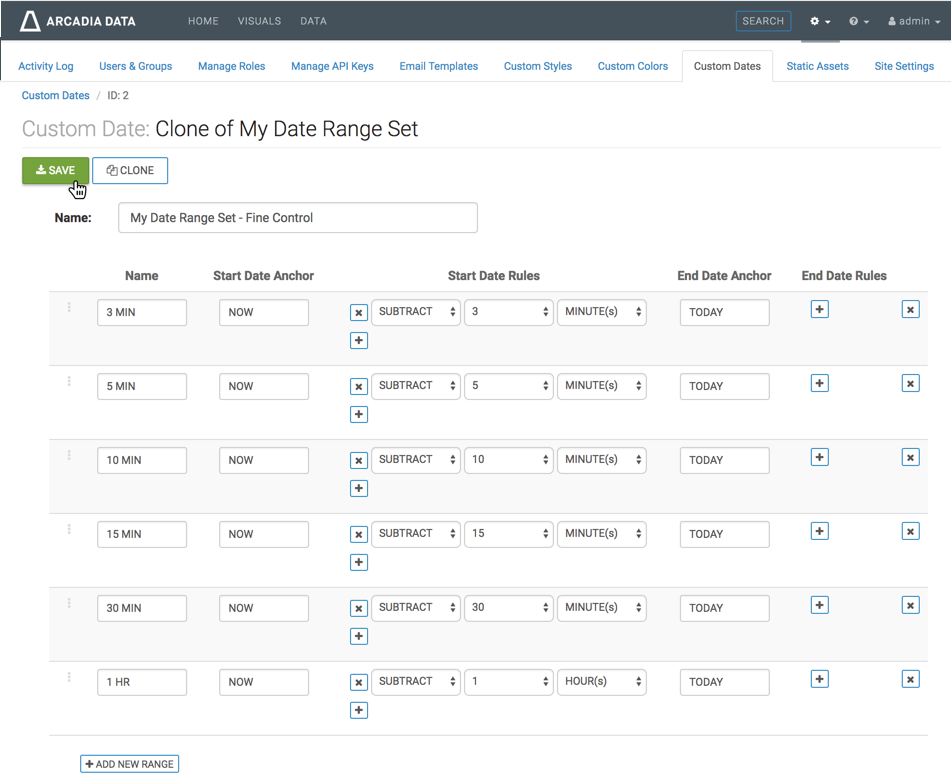
Task: Switch to the Custom Colors tab
Action: 632,66
